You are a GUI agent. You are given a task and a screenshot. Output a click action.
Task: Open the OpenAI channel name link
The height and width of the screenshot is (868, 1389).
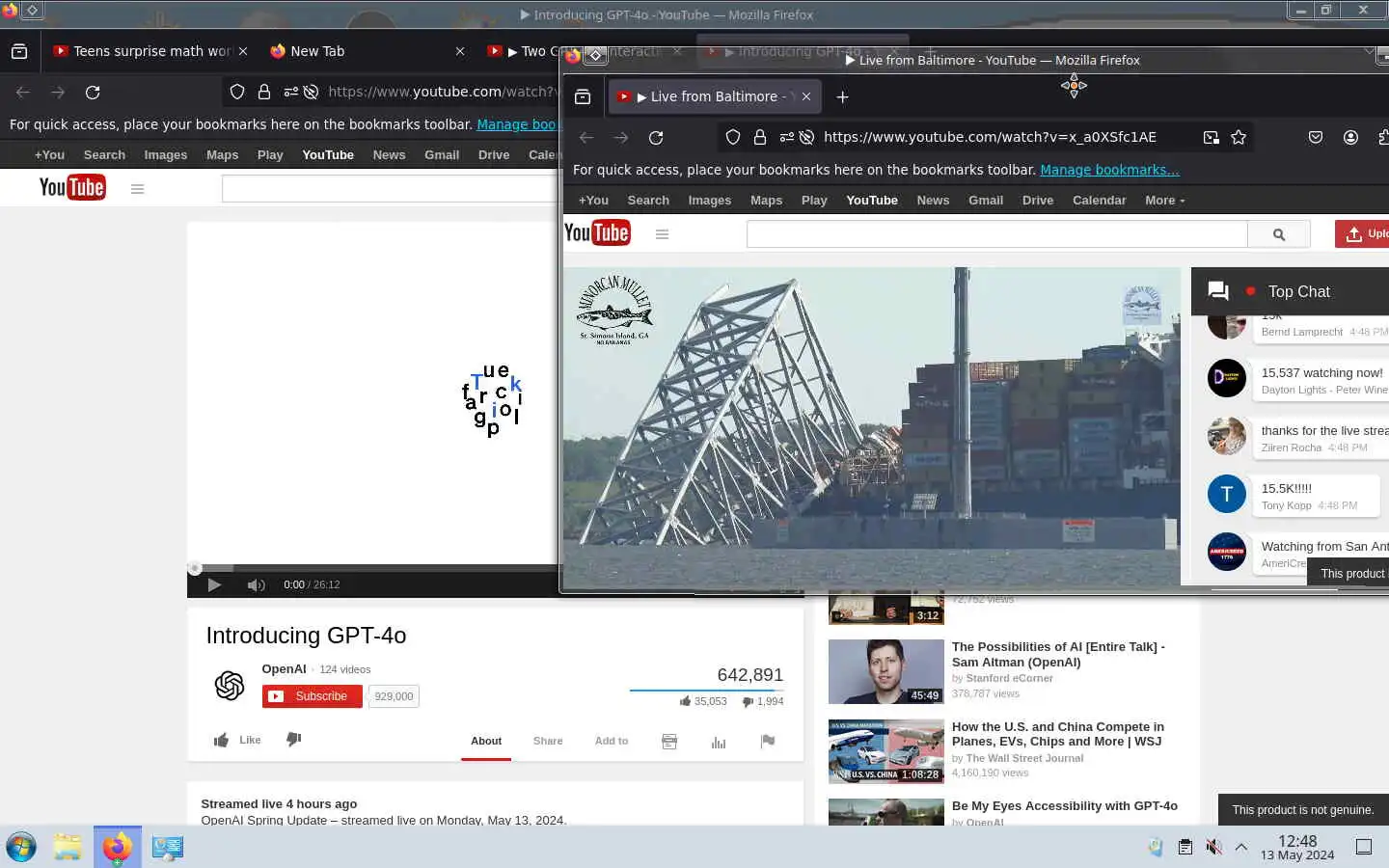[284, 668]
